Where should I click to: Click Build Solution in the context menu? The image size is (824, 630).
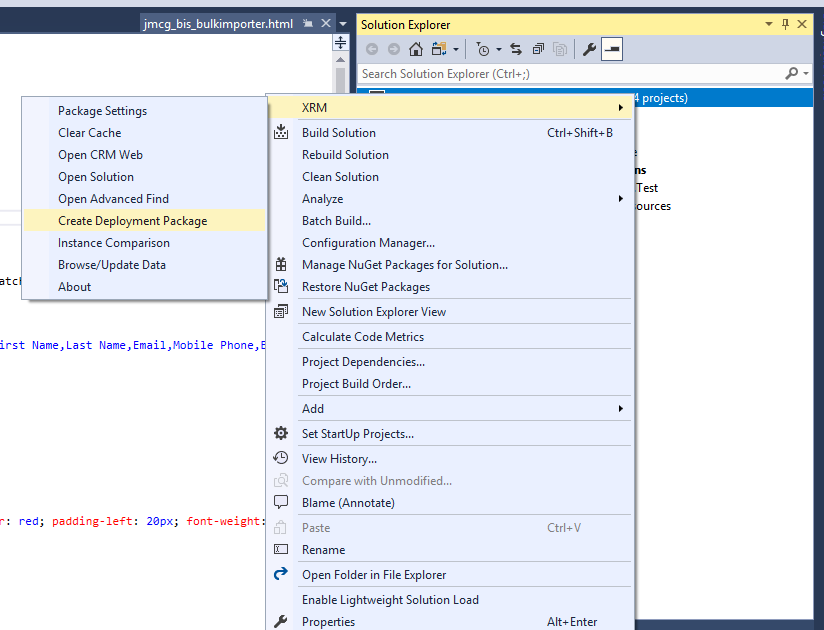pos(339,133)
